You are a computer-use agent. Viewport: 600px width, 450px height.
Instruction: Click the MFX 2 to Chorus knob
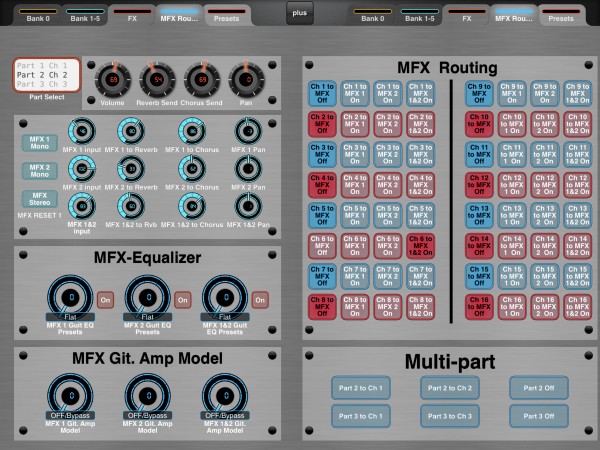[192, 169]
